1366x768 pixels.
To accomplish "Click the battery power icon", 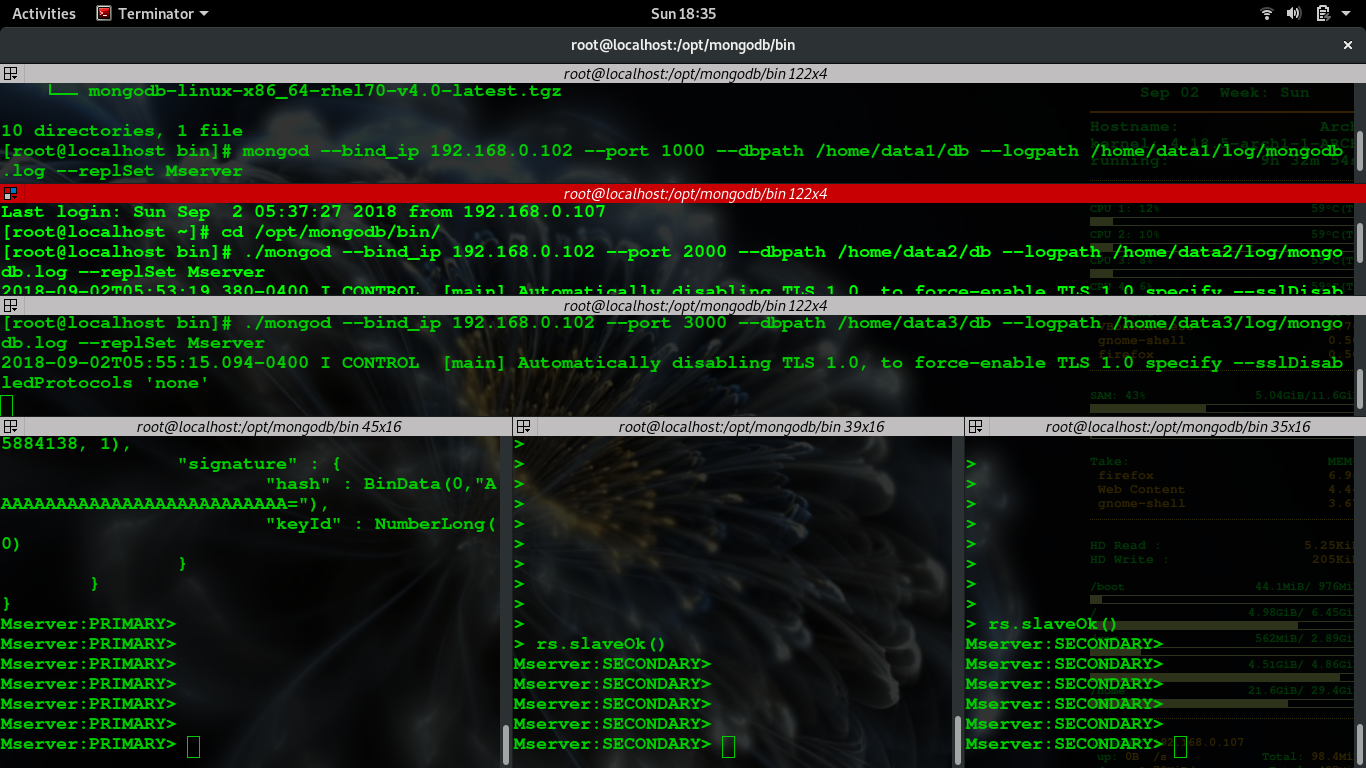I will (1323, 14).
